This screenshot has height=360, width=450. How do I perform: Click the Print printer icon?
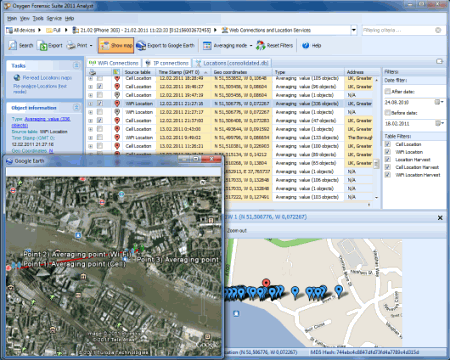(71, 45)
